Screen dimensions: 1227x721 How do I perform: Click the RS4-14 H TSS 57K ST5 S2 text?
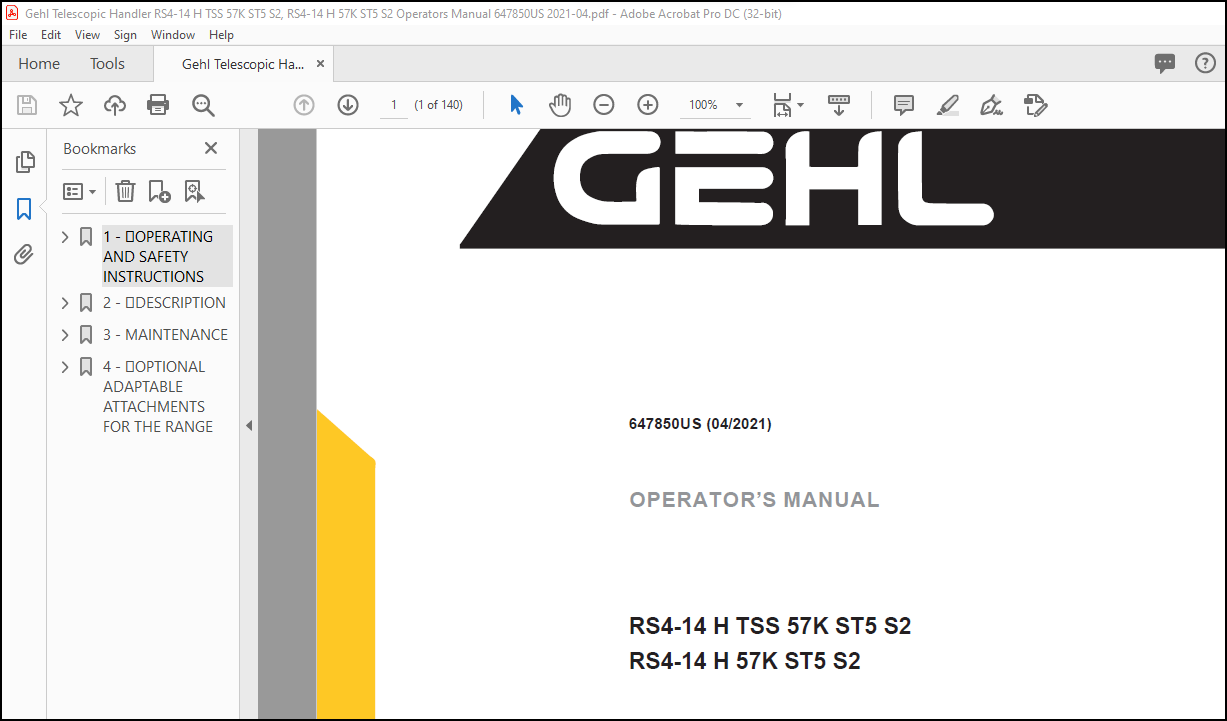coord(770,627)
